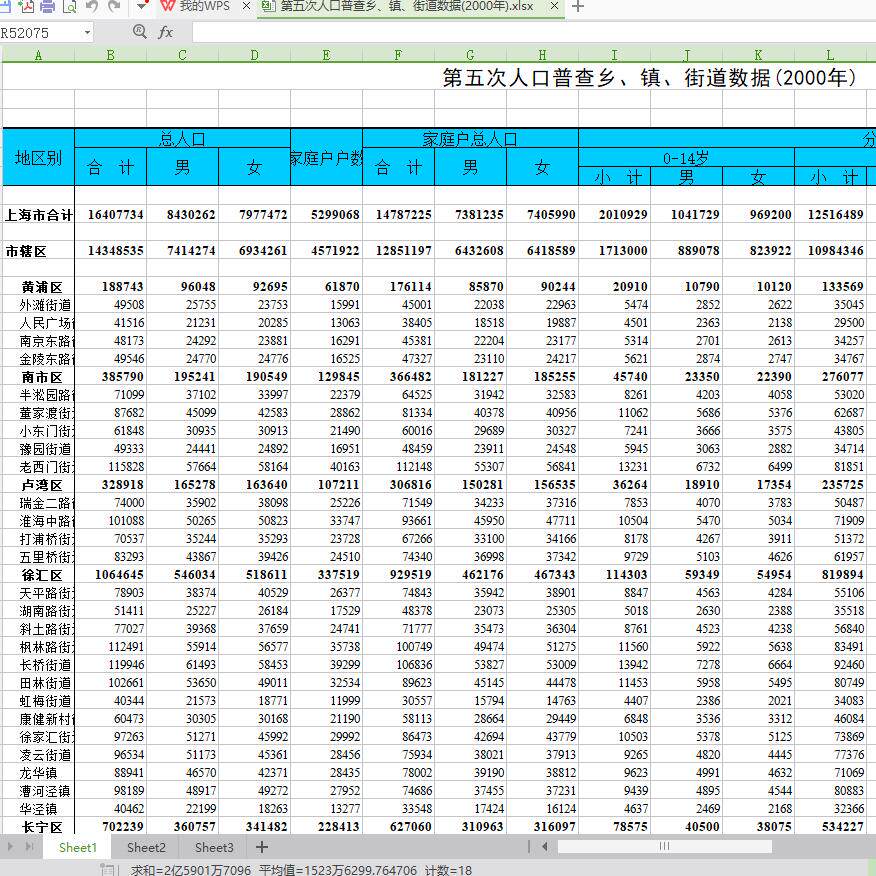876x876 pixels.
Task: Click the Redo icon
Action: (114, 6)
